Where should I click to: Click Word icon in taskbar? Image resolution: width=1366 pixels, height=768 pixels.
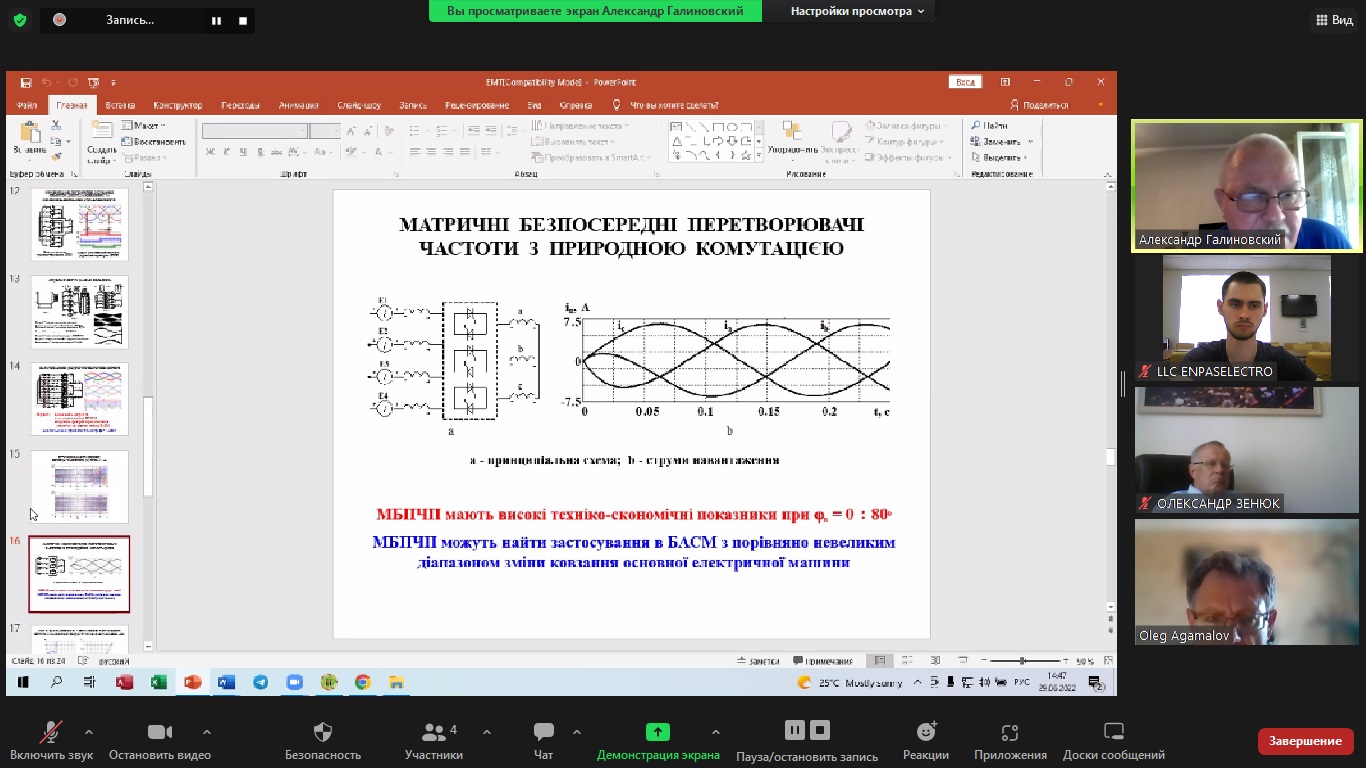click(x=226, y=682)
